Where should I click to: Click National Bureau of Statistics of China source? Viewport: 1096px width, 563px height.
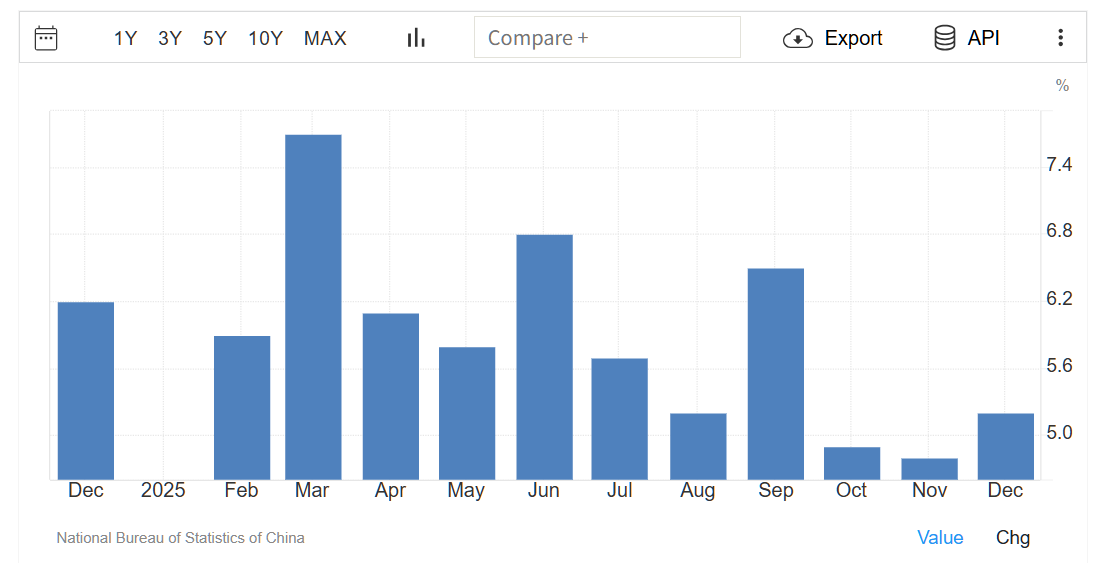180,538
